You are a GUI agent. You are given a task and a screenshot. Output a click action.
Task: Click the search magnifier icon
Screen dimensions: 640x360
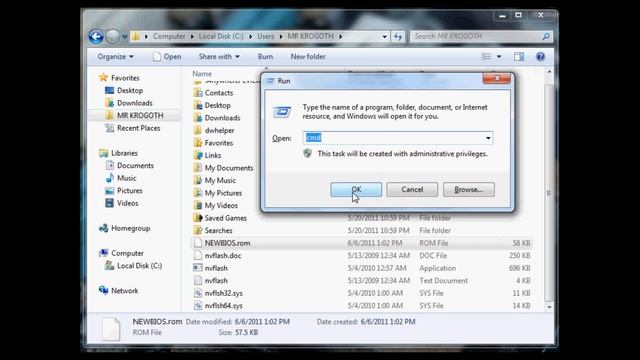pos(546,36)
